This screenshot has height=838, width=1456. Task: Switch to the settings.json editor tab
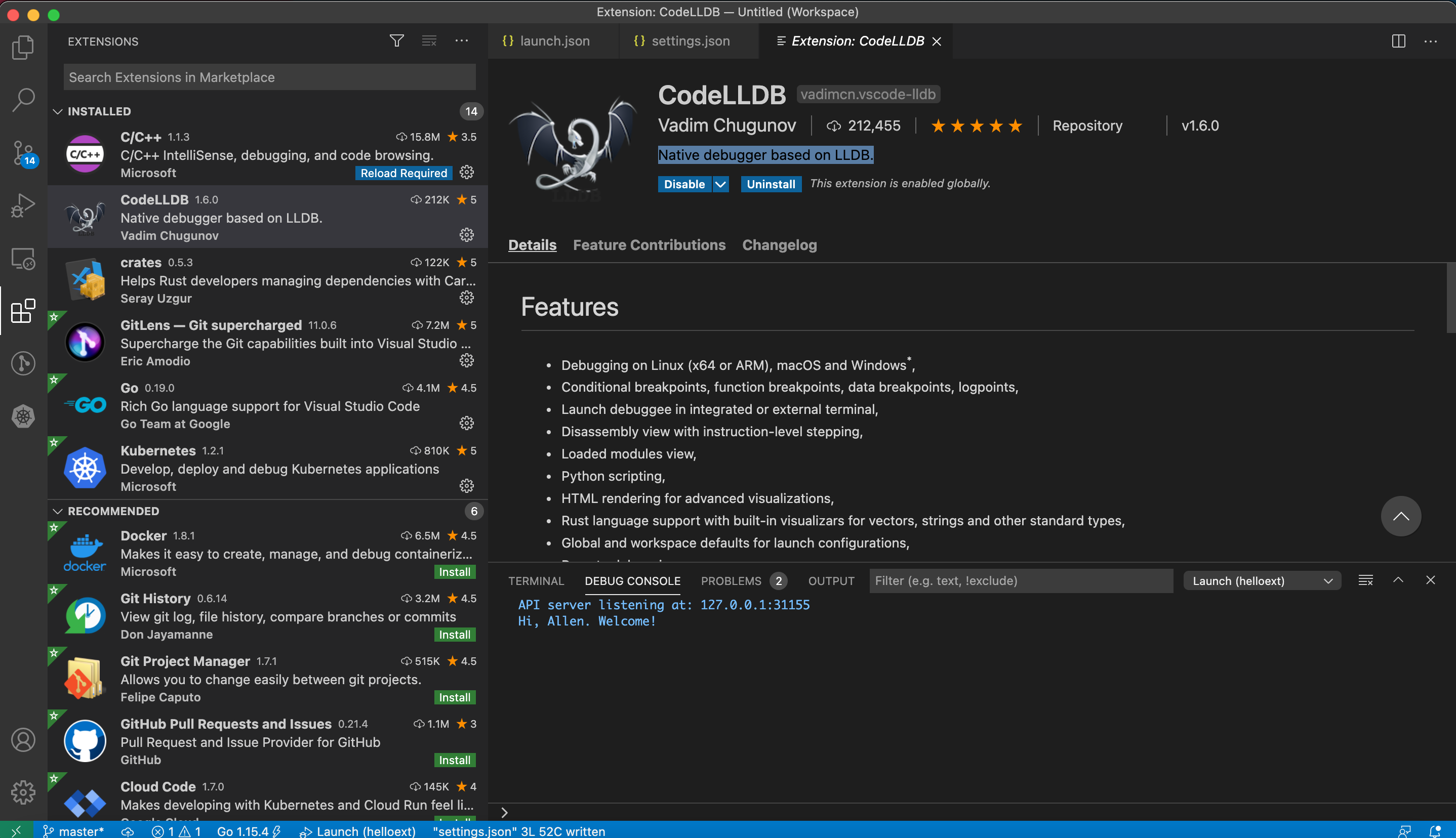[x=690, y=41]
